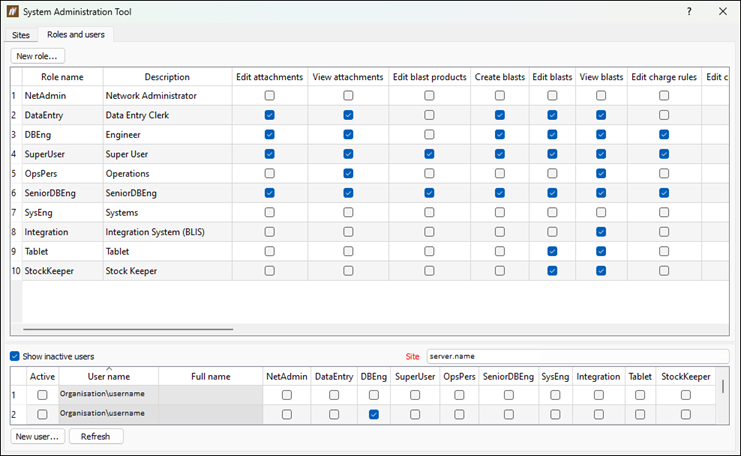Click the New role button
Image resolution: width=741 pixels, height=456 pixels.
pyautogui.click(x=37, y=56)
